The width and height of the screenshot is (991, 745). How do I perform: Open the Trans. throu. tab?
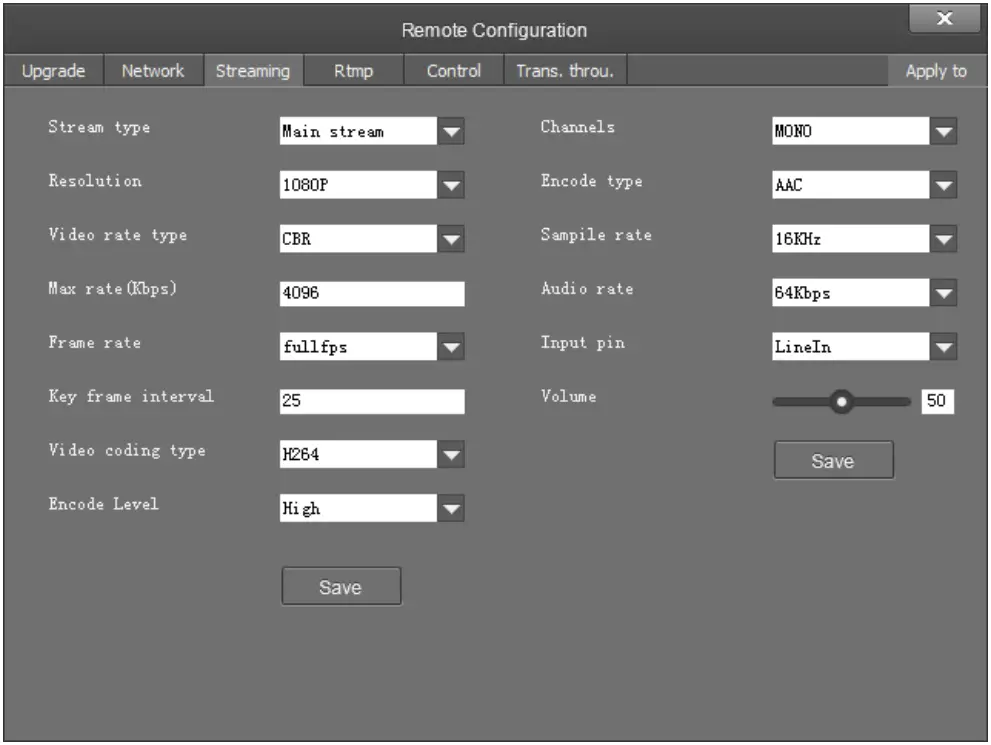(565, 71)
